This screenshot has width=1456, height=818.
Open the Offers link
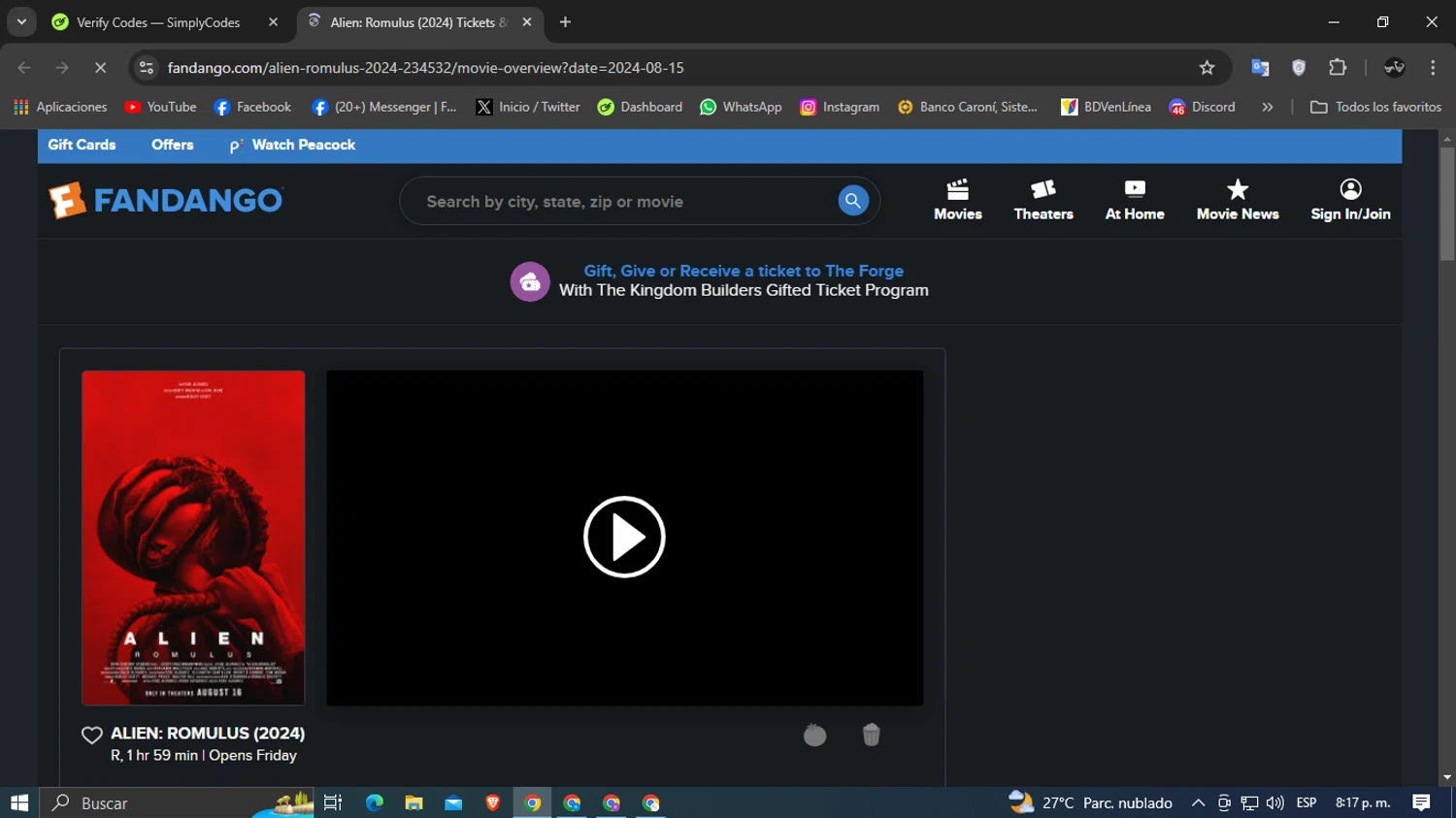click(172, 145)
